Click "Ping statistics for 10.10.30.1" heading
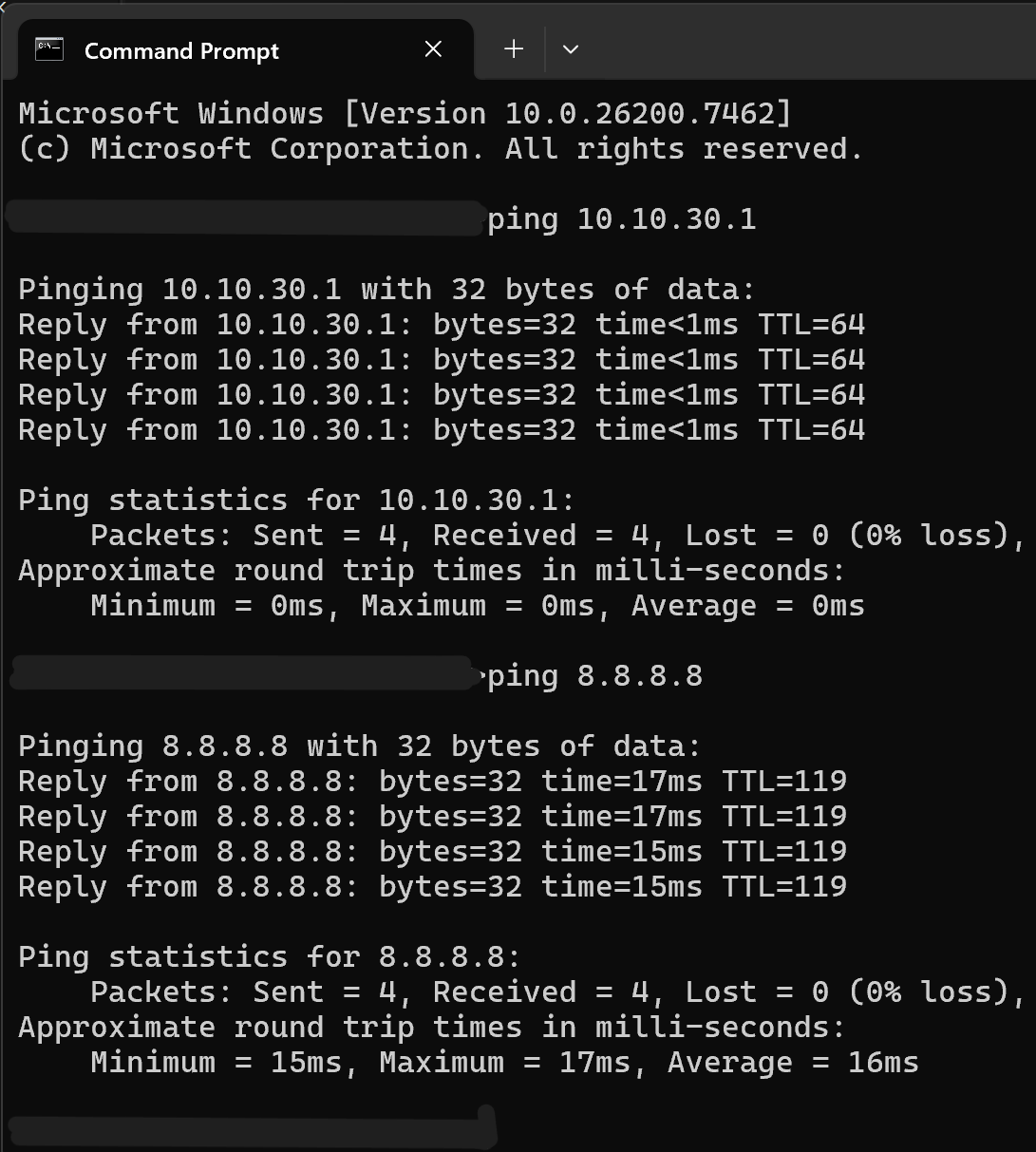Viewport: 1036px width, 1152px height. (296, 500)
